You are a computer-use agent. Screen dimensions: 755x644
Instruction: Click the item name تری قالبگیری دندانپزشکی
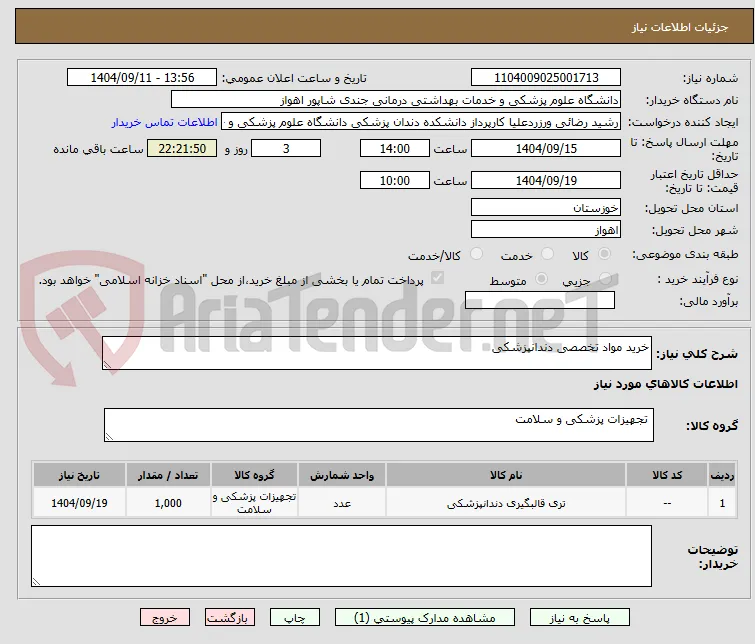(x=506, y=503)
